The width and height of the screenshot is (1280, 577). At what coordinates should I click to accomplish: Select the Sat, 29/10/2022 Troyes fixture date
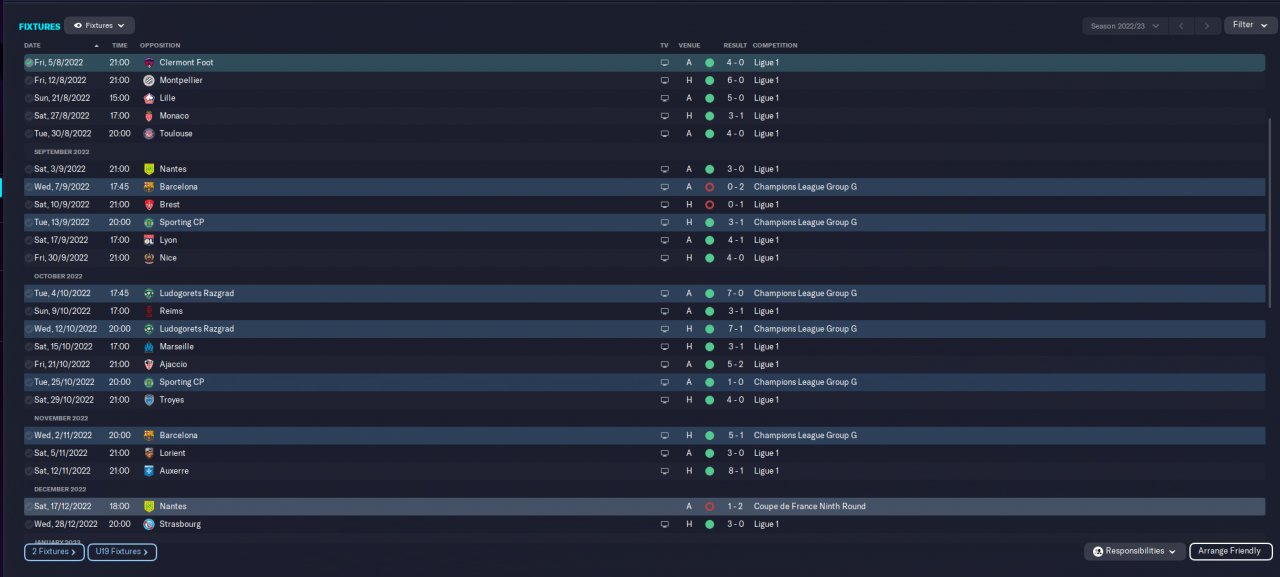(65, 400)
